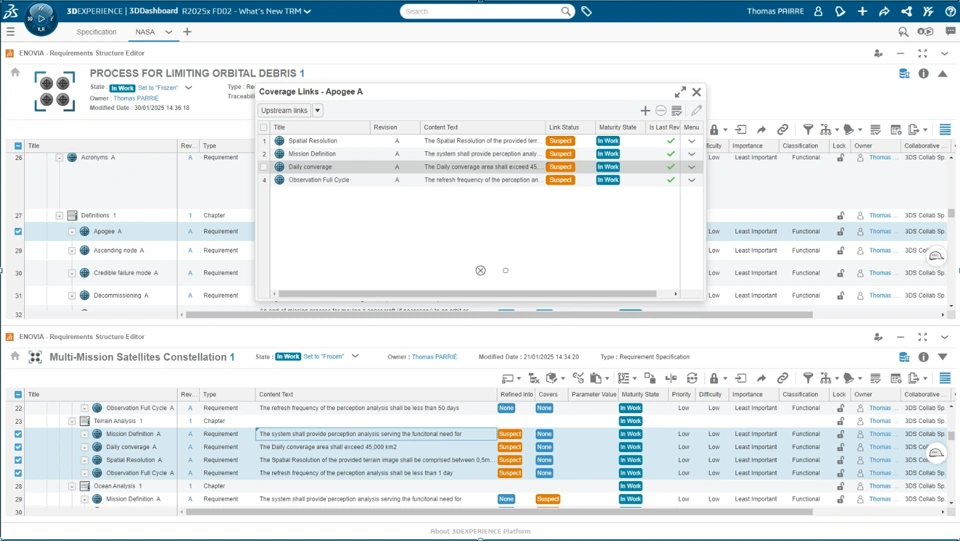Select the NASA tab
Image resolution: width=960 pixels, height=541 pixels.
(x=145, y=32)
